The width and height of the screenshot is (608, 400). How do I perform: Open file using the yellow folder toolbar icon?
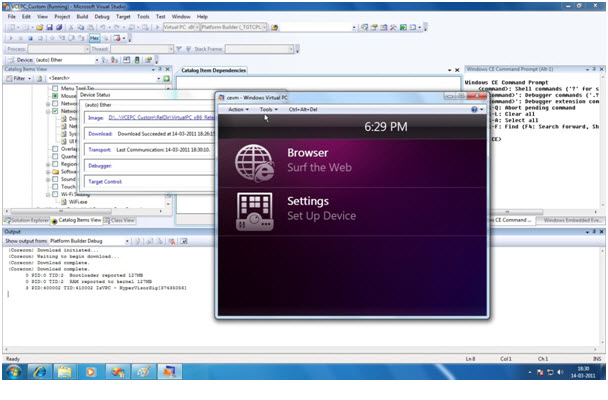click(40, 28)
